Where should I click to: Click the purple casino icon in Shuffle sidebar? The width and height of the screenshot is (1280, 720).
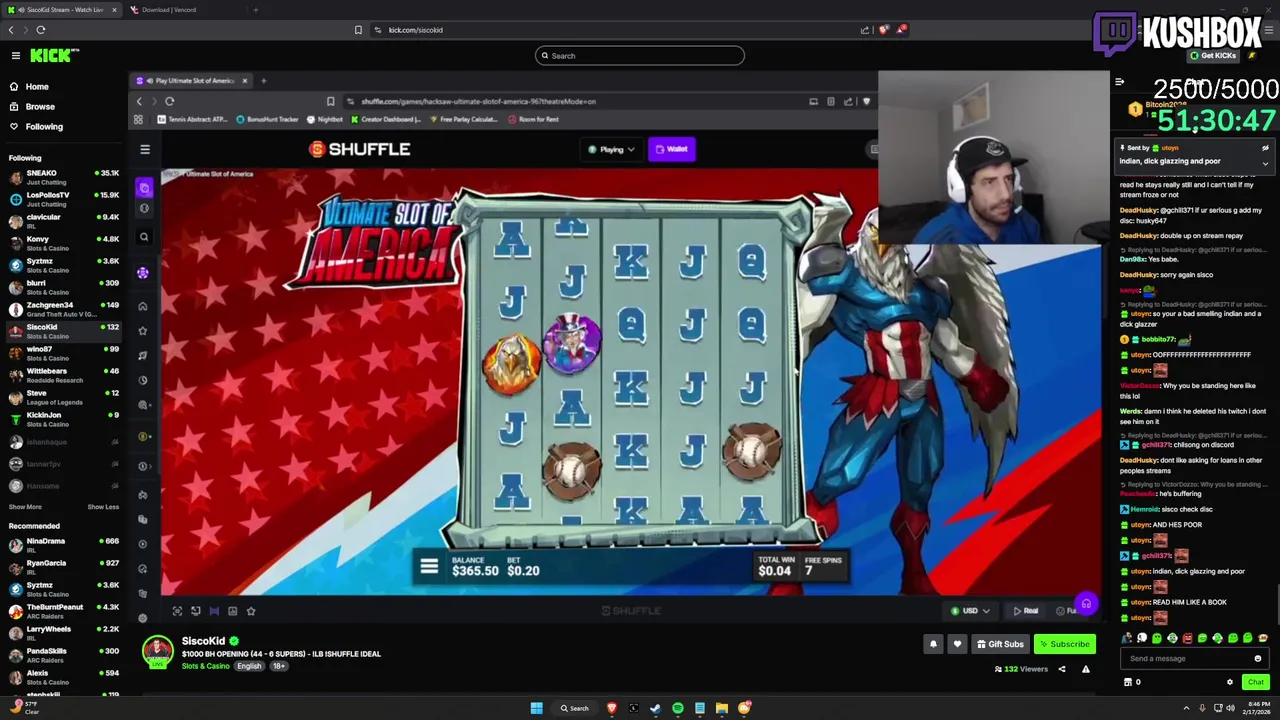point(144,273)
